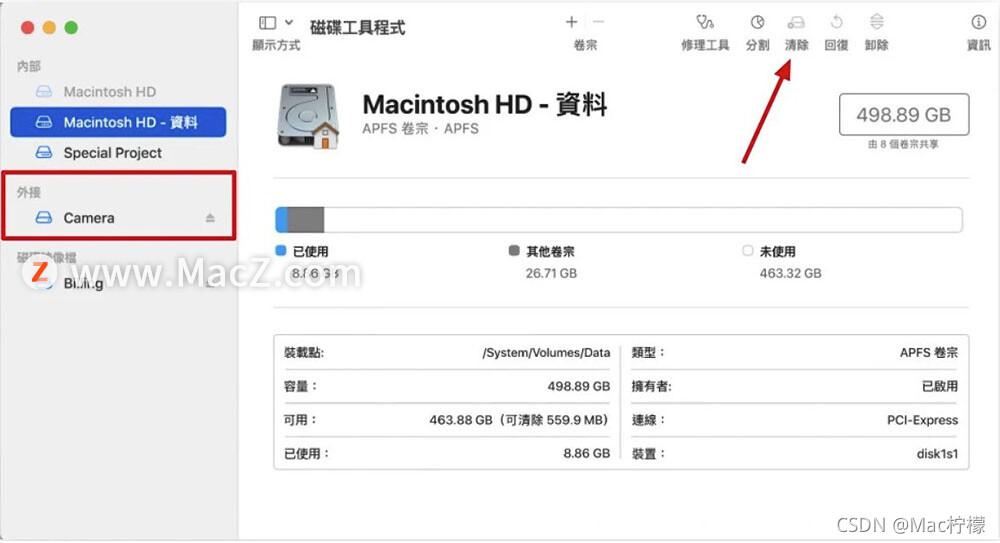Click the 已啟用 owner value

[x=940, y=387]
